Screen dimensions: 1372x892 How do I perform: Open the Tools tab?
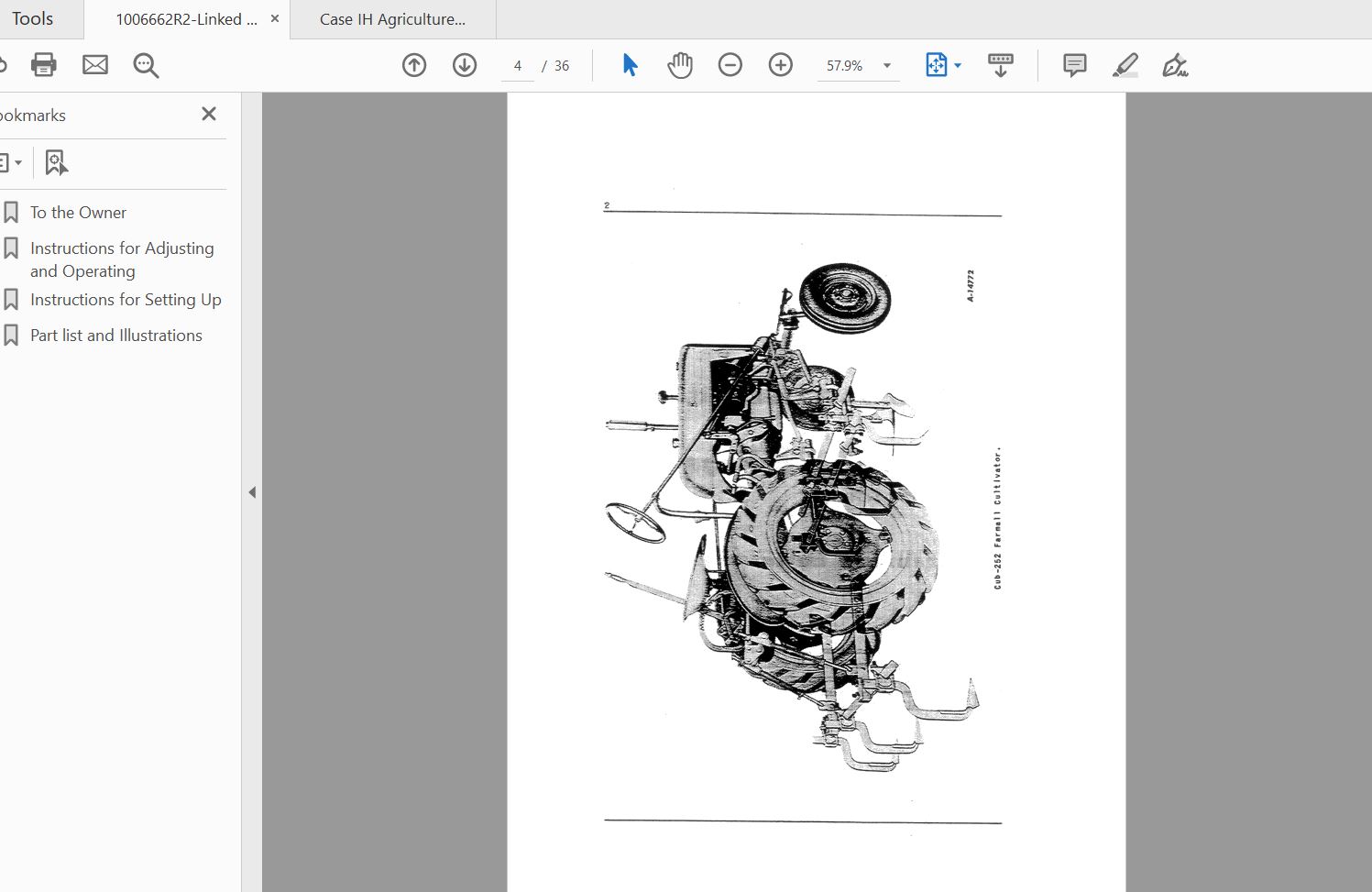point(33,19)
